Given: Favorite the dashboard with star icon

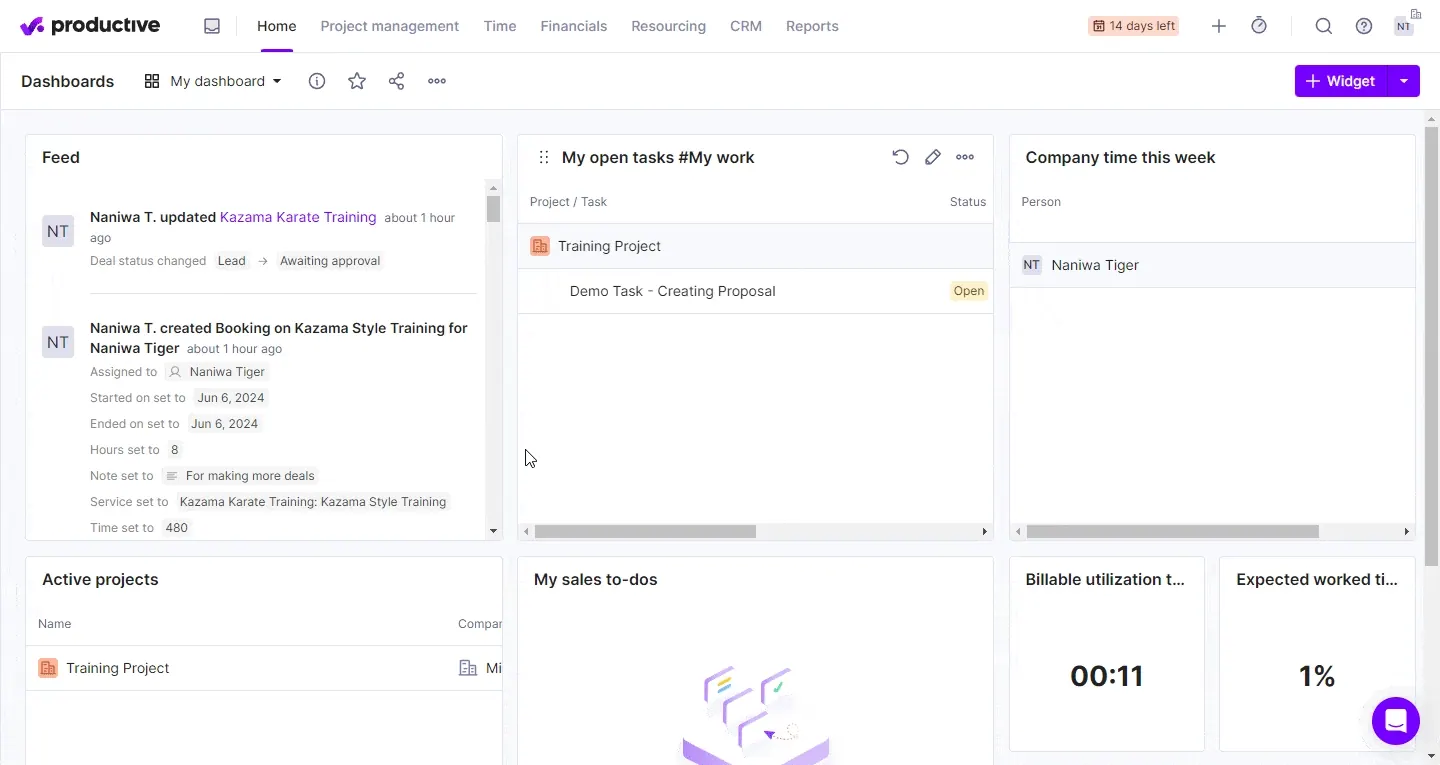Looking at the screenshot, I should [x=357, y=81].
